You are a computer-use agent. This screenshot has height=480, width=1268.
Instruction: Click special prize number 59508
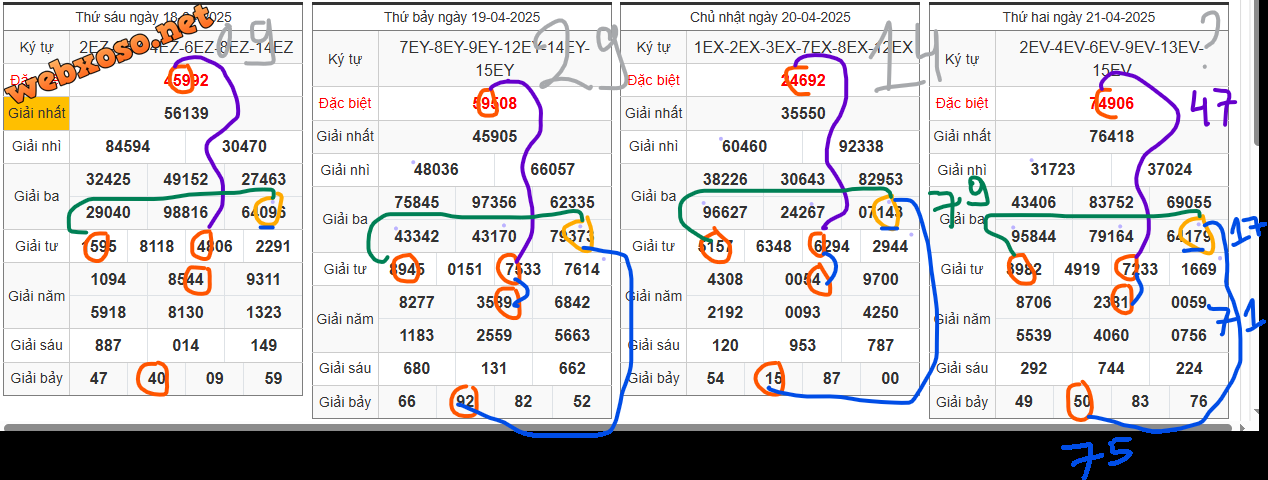click(494, 103)
